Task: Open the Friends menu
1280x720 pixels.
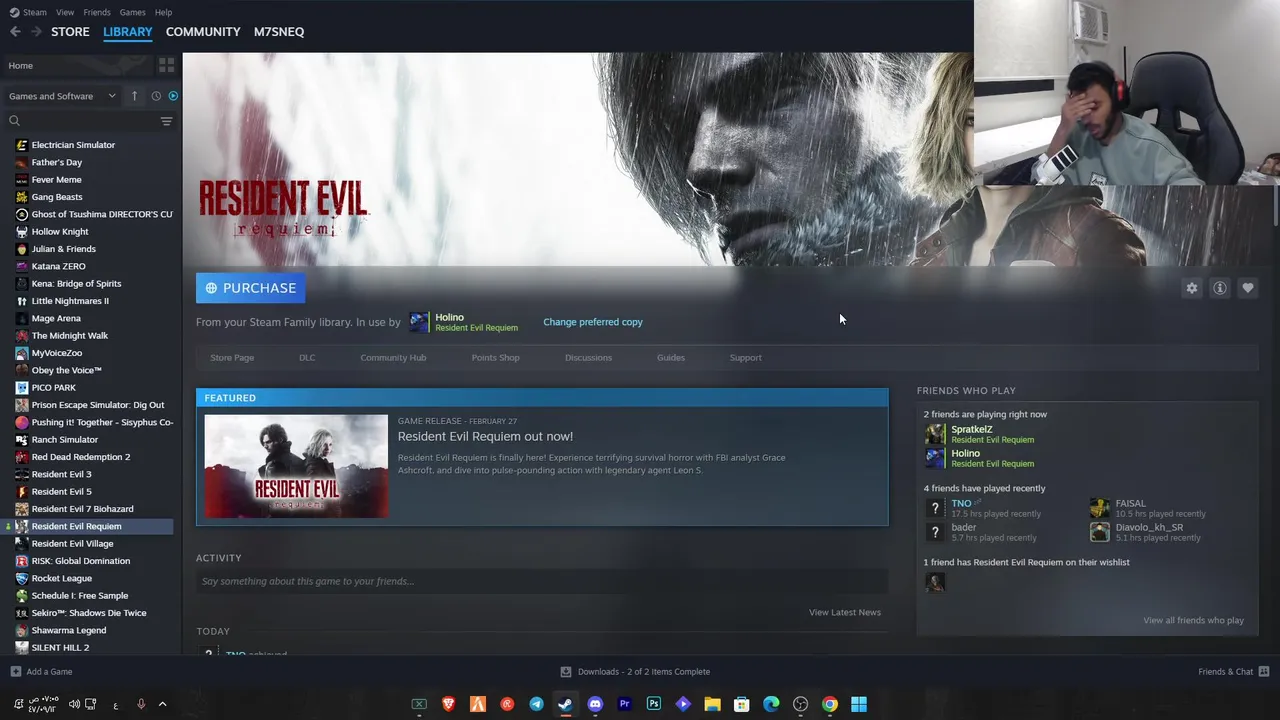Action: pyautogui.click(x=97, y=12)
